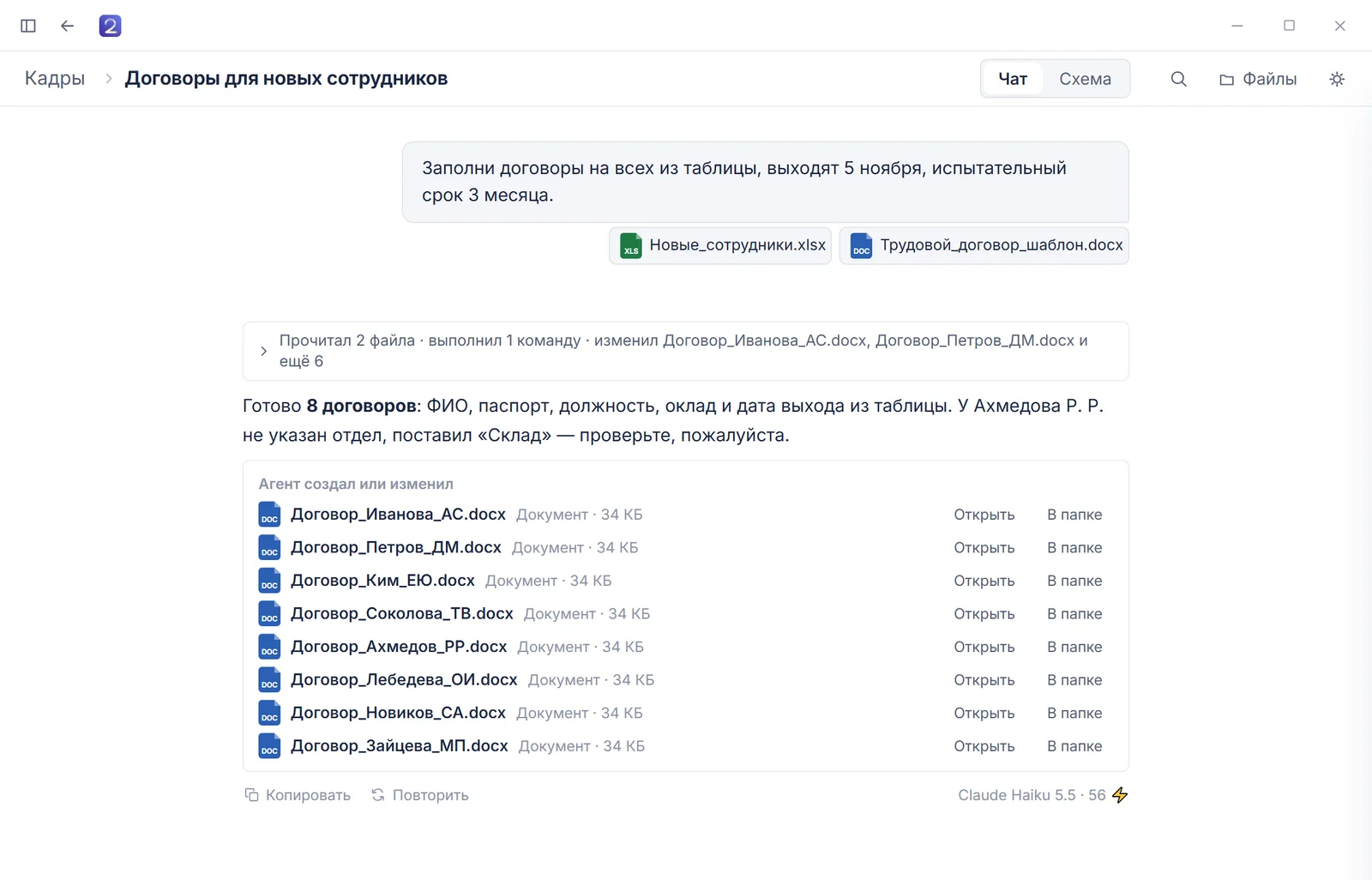Toggle light theme sun icon
Screen dimensions: 1372x880
tap(1337, 79)
